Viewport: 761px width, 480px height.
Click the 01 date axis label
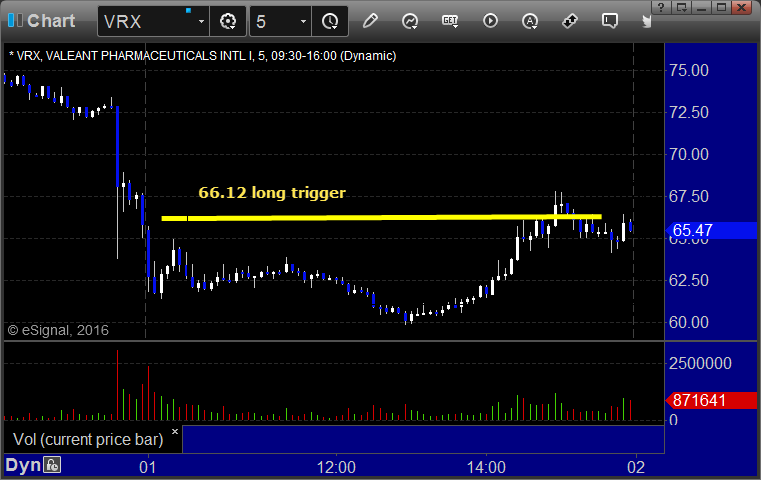coord(148,467)
